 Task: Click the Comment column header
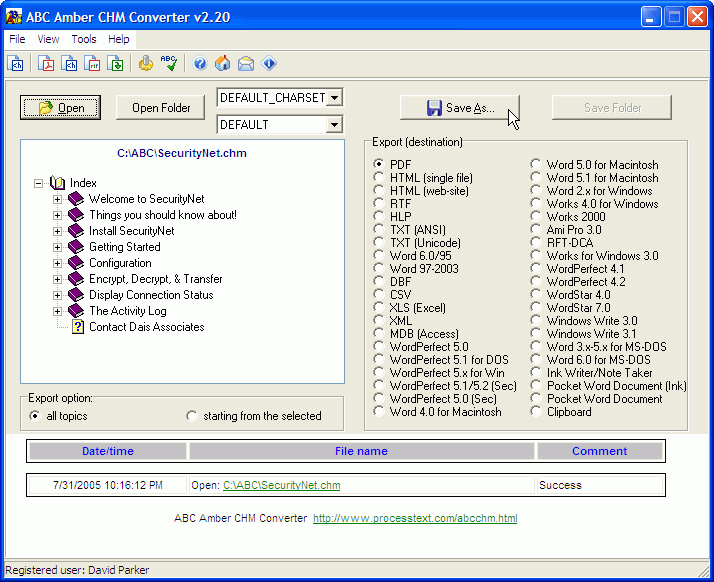[600, 451]
